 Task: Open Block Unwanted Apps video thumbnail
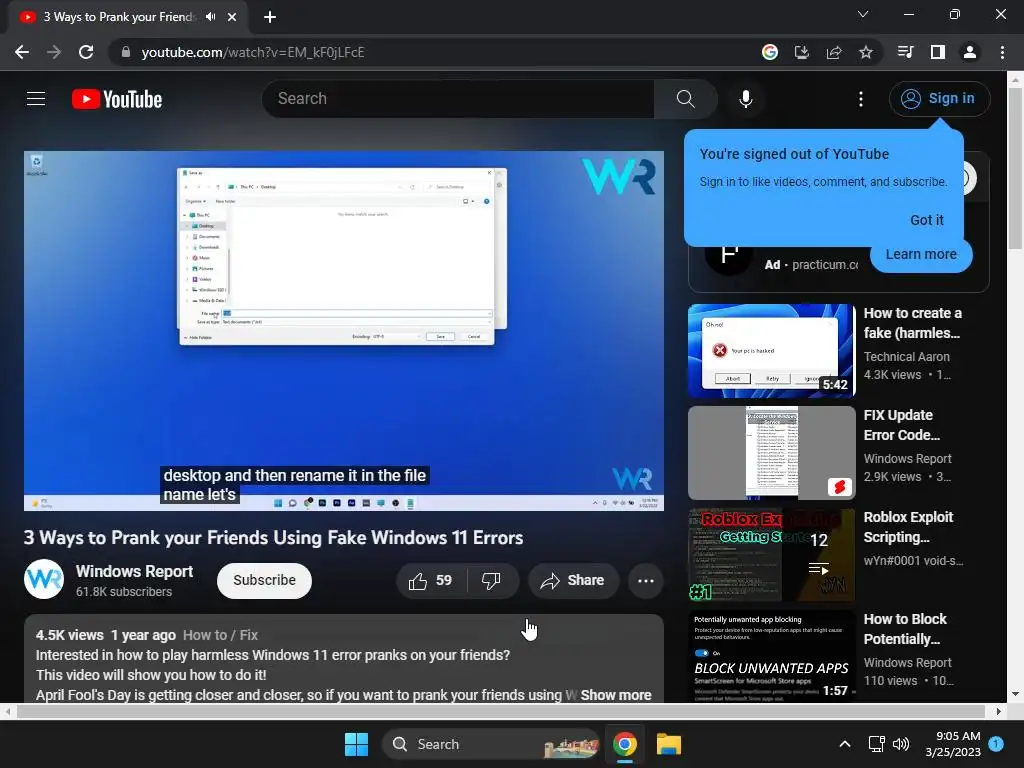point(771,656)
